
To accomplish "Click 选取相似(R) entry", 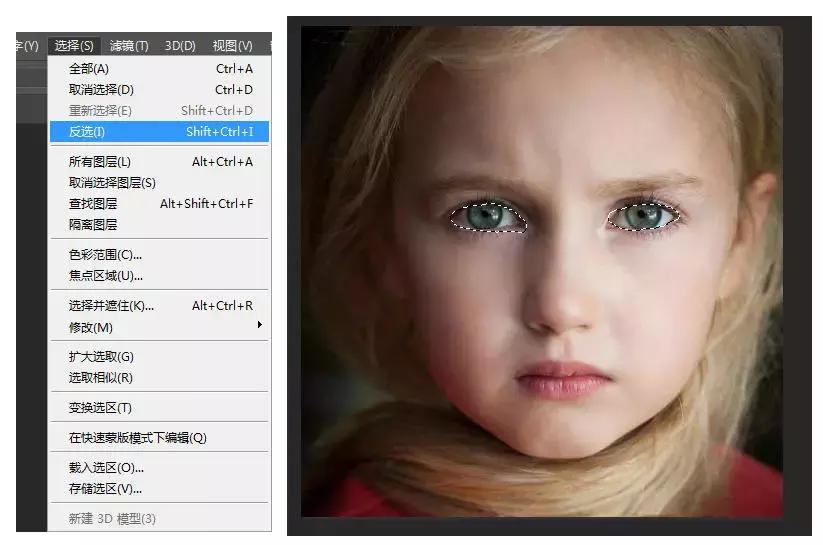I will click(x=160, y=378).
